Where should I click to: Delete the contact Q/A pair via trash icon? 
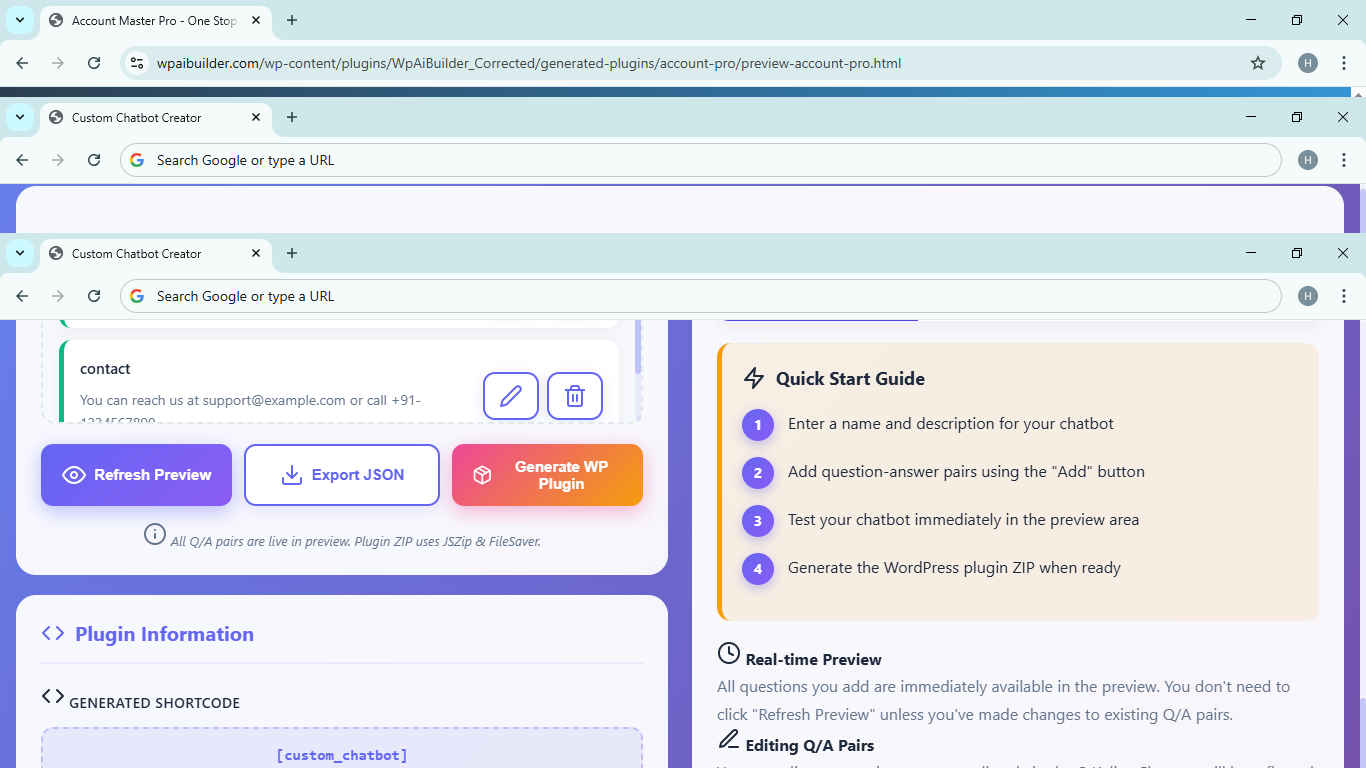tap(574, 396)
